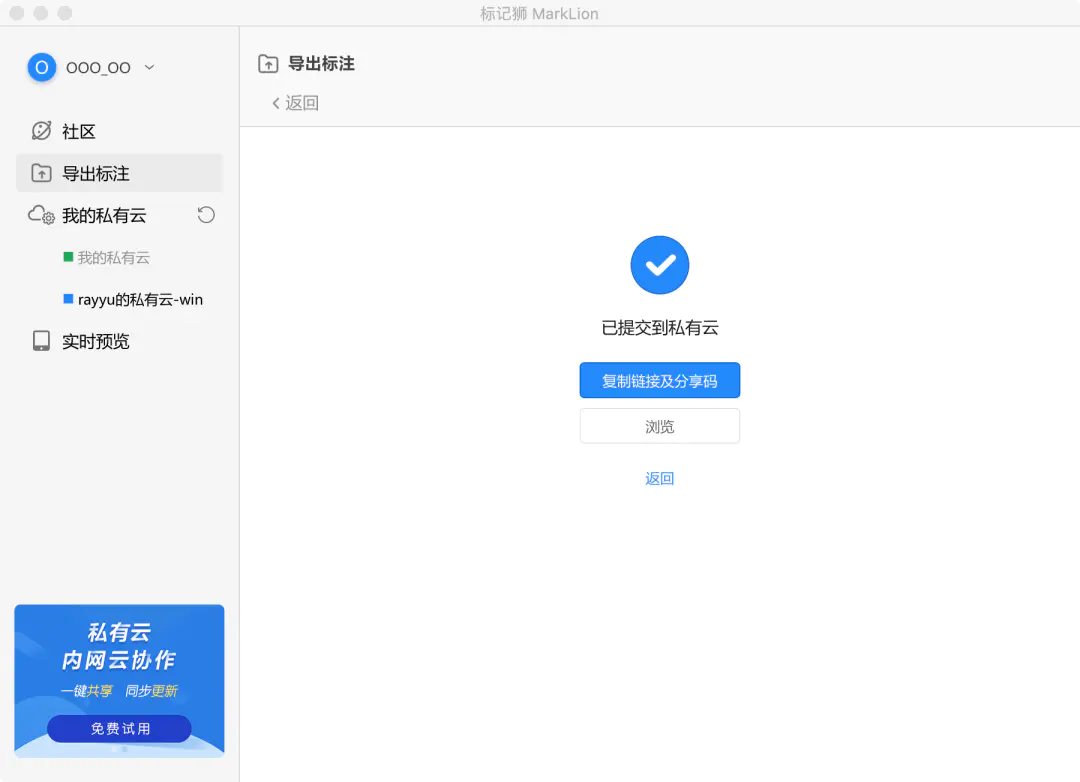Collapse the 我的私有云 section label

pyautogui.click(x=104, y=216)
